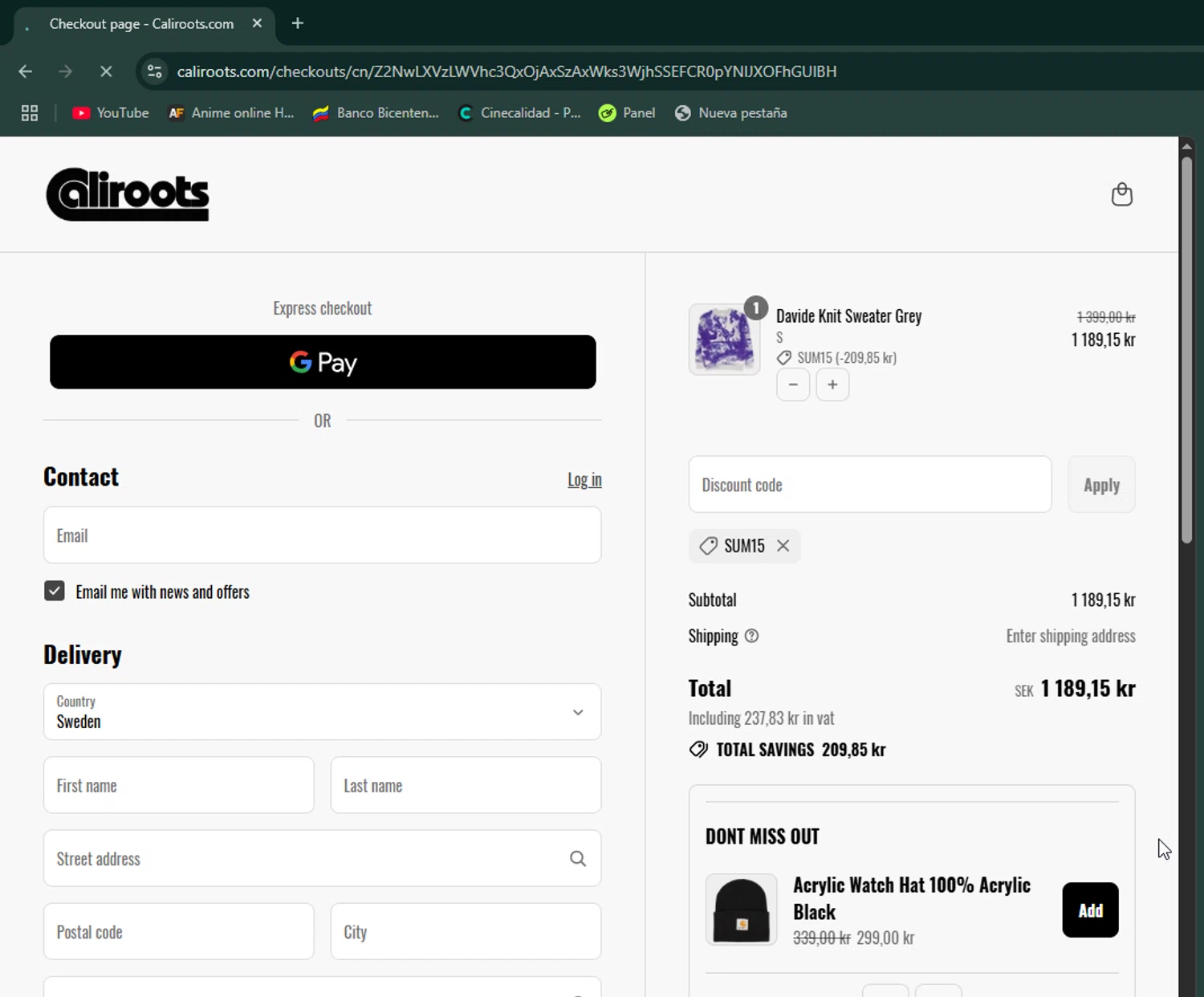Click the Acrylic Watch Hat thumbnail

tap(741, 910)
